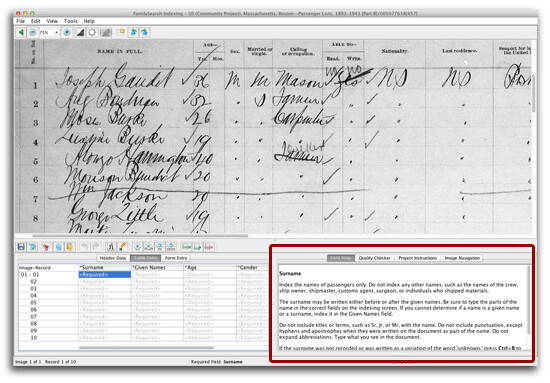Open the View menu
550x383 pixels.
[52, 21]
